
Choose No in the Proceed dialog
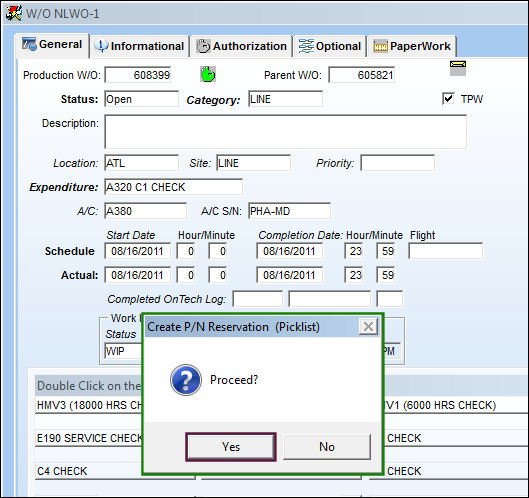pyautogui.click(x=327, y=447)
